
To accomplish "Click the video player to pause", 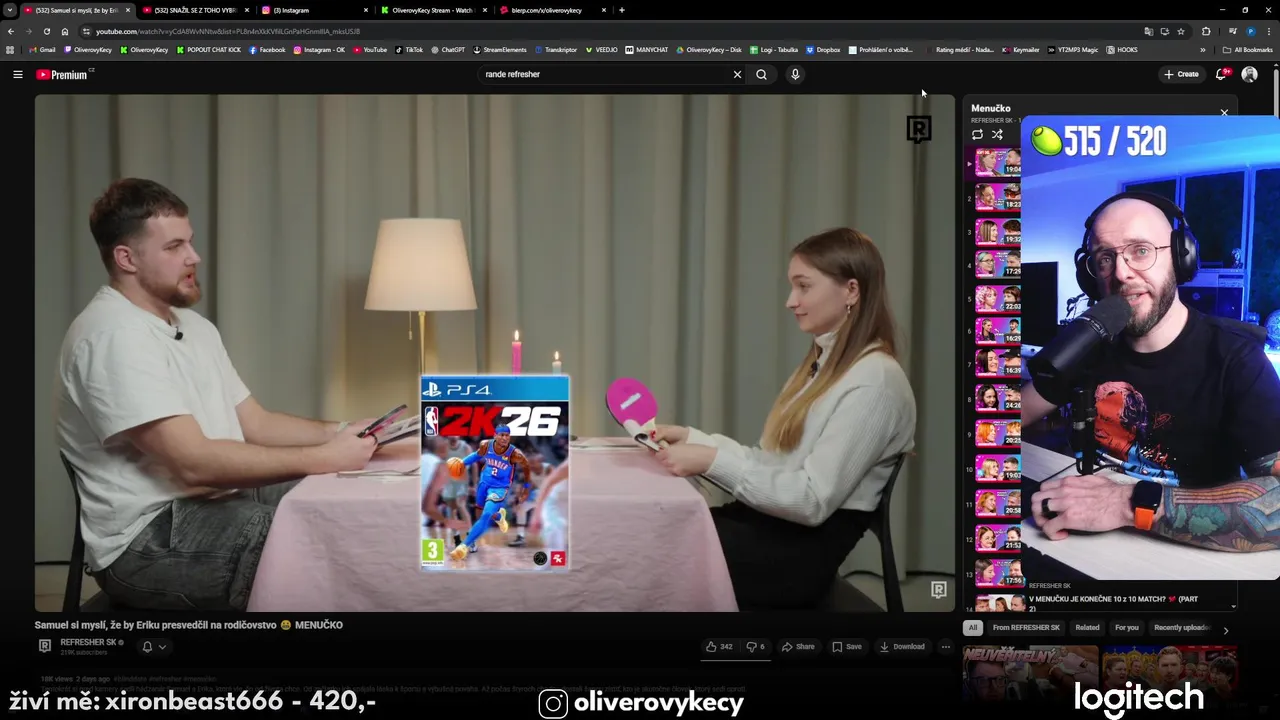I will pos(495,352).
